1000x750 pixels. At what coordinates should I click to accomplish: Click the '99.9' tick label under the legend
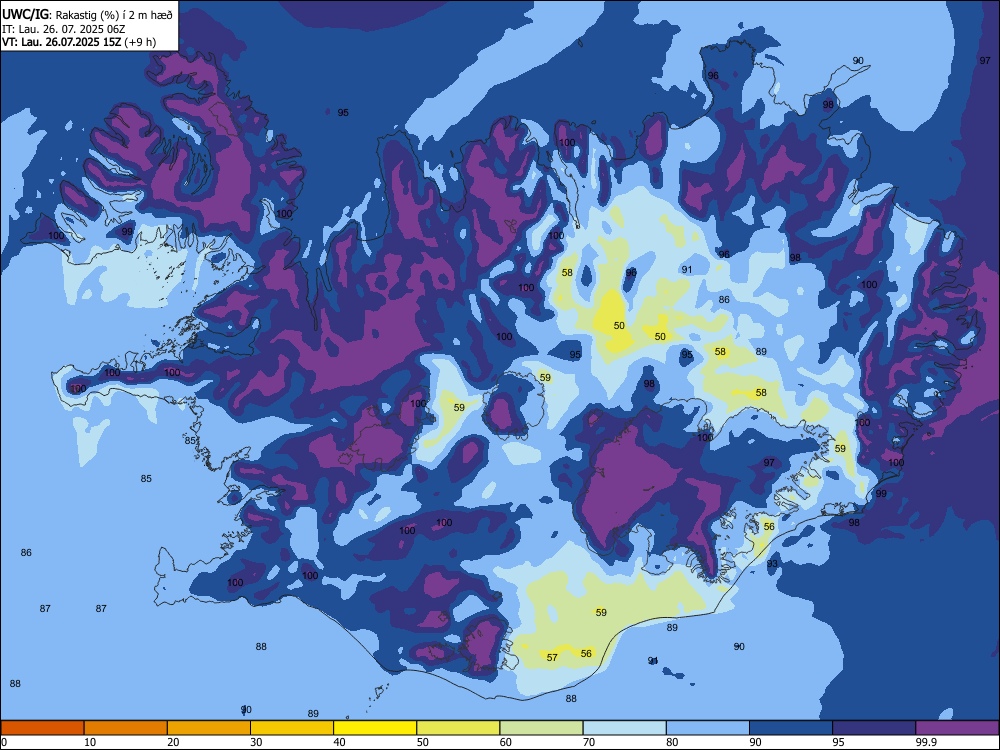(x=926, y=742)
